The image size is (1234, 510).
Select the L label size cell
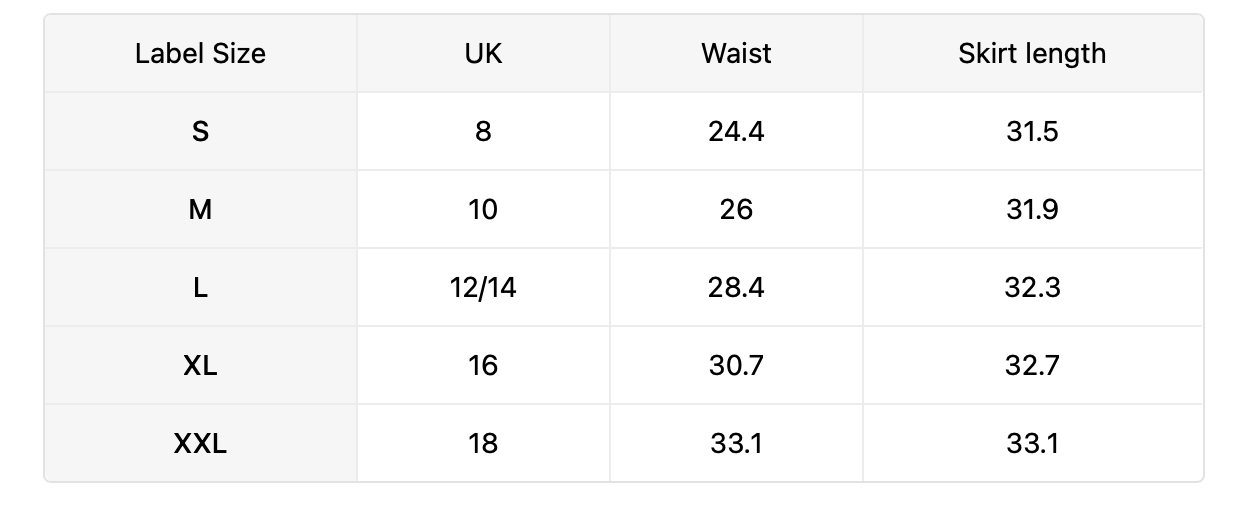200,287
